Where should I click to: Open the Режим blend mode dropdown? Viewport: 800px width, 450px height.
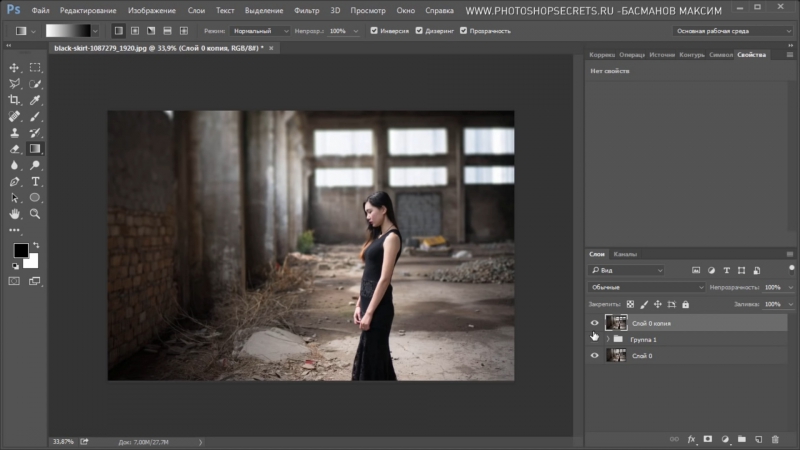pos(260,31)
